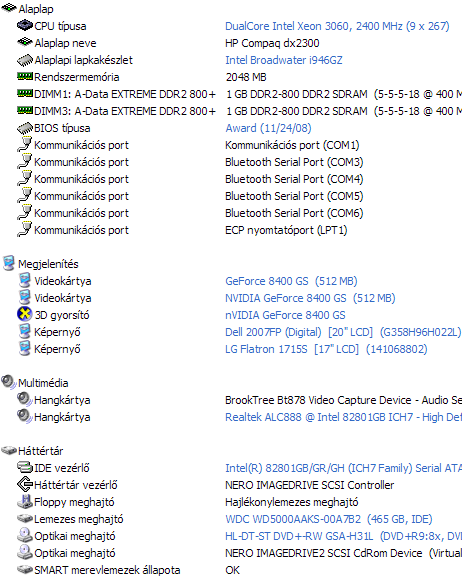The width and height of the screenshot is (462, 578).
Task: Open the GeForce 8400 GS (512 MB) link
Action: point(291,281)
